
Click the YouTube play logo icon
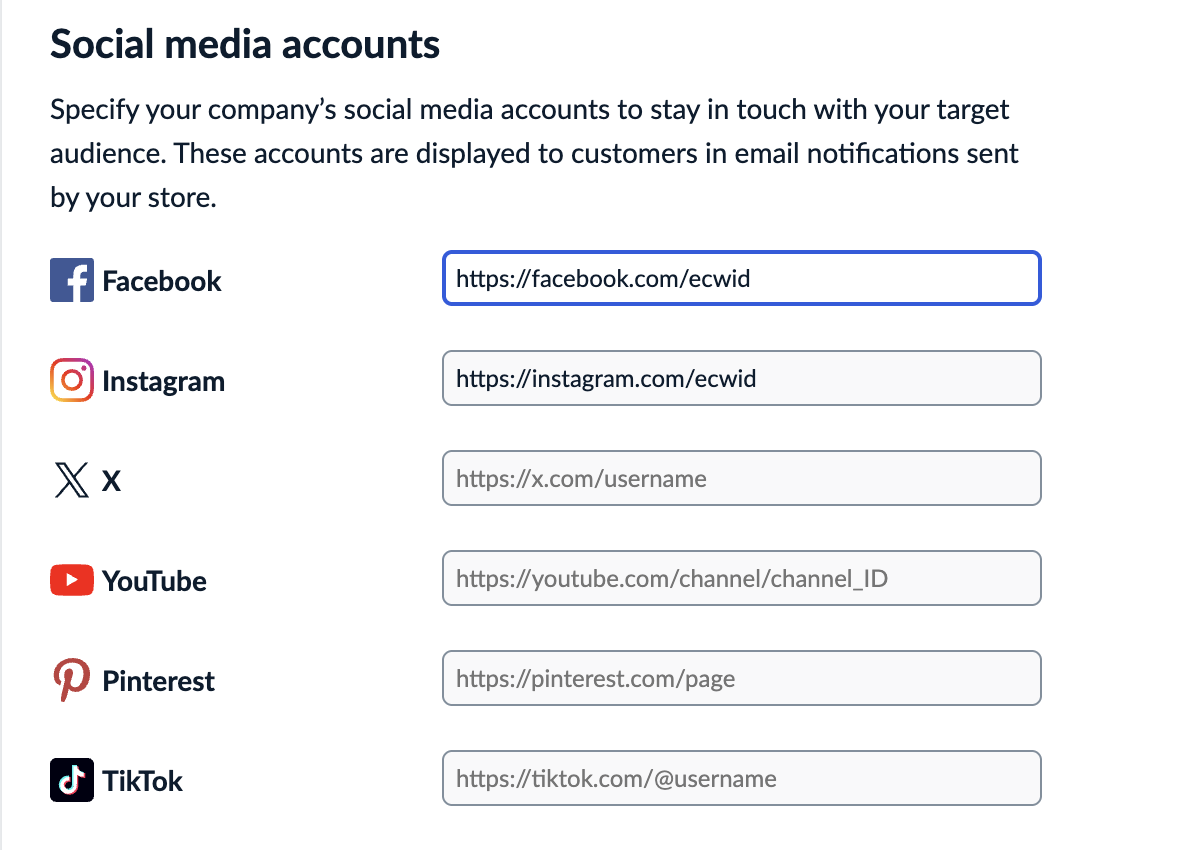coord(71,580)
